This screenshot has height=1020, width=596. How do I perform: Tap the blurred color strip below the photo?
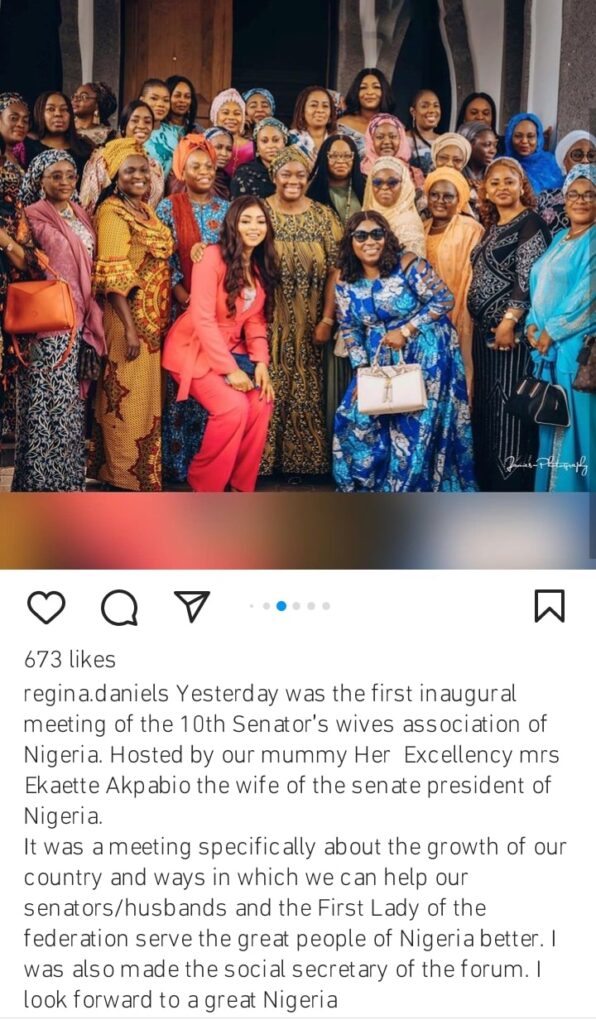point(298,530)
